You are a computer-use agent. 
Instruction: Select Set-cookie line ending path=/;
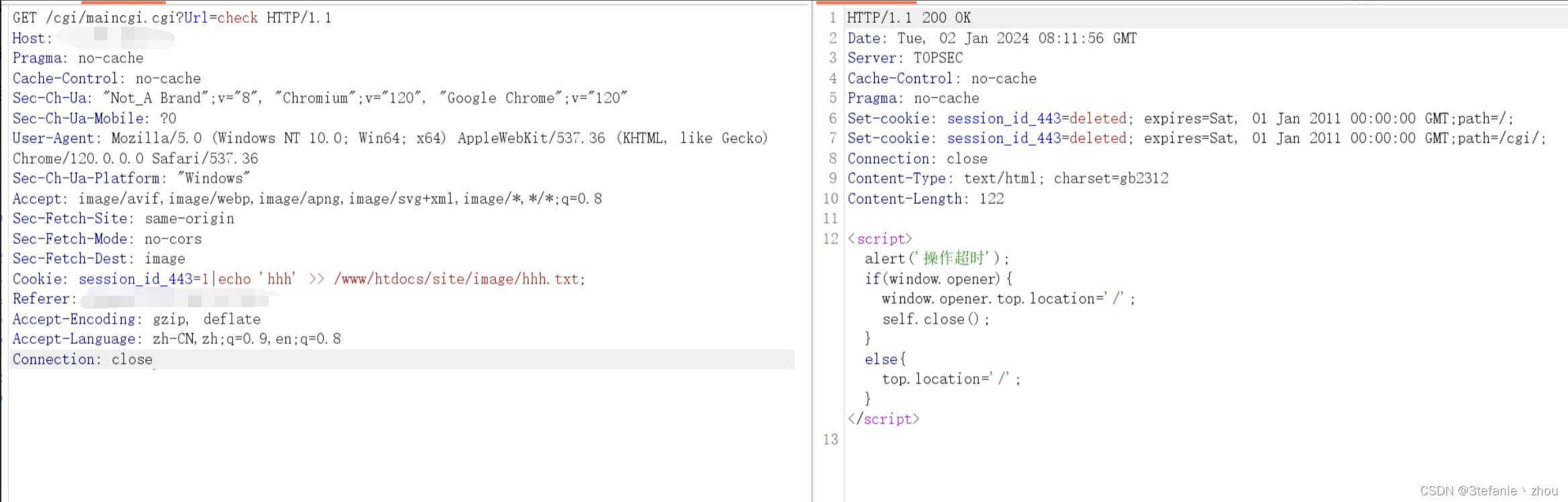(1180, 118)
